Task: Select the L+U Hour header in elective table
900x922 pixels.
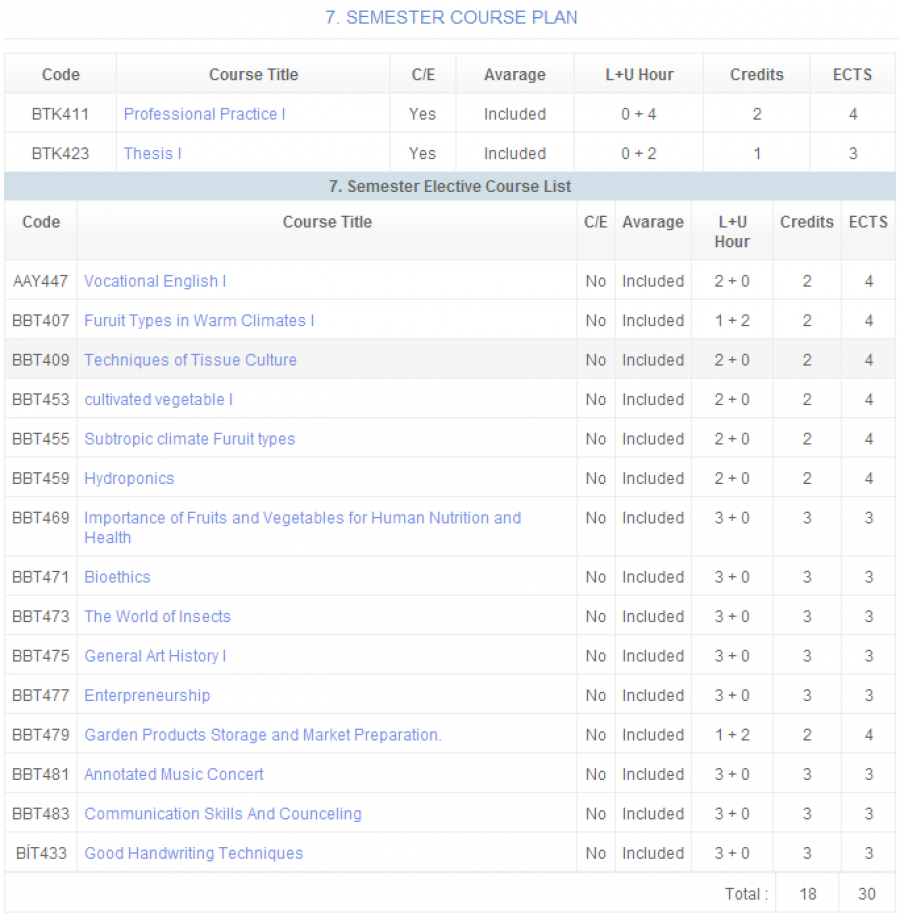Action: point(732,232)
